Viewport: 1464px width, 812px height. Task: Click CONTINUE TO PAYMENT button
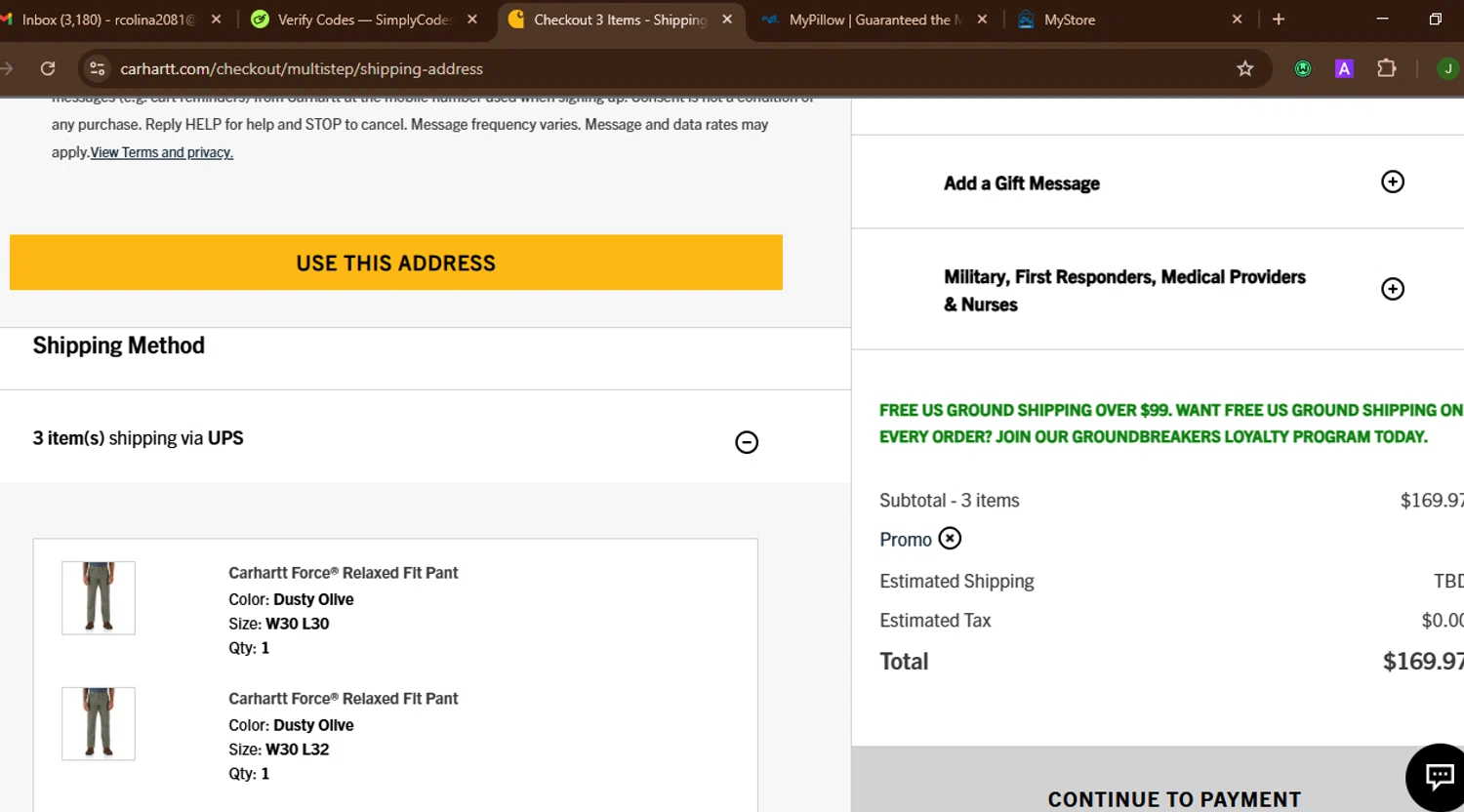[1174, 799]
